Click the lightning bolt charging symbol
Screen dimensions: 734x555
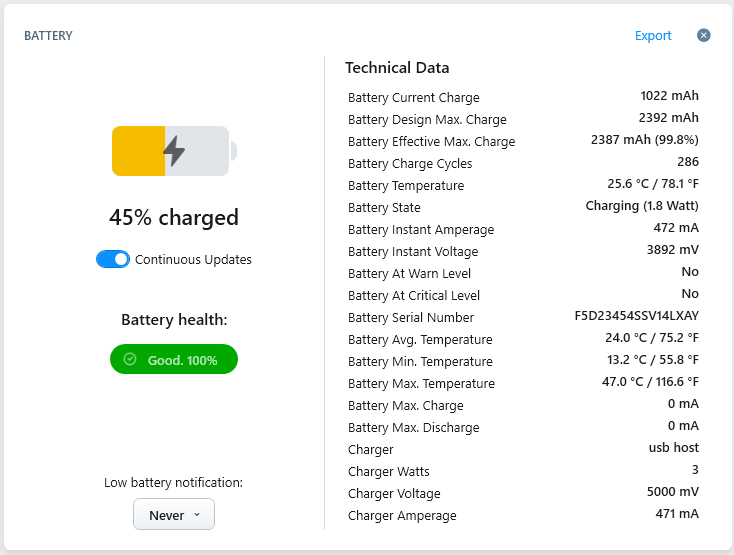[x=174, y=151]
